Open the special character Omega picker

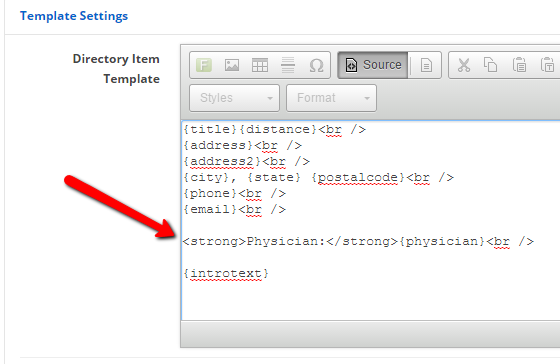(316, 65)
